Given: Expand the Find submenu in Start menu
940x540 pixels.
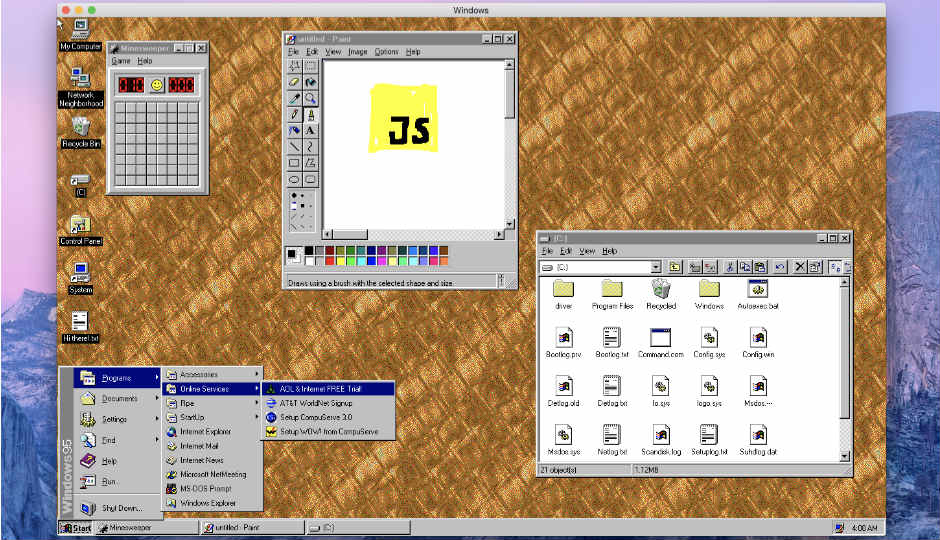Looking at the screenshot, I should (x=118, y=440).
